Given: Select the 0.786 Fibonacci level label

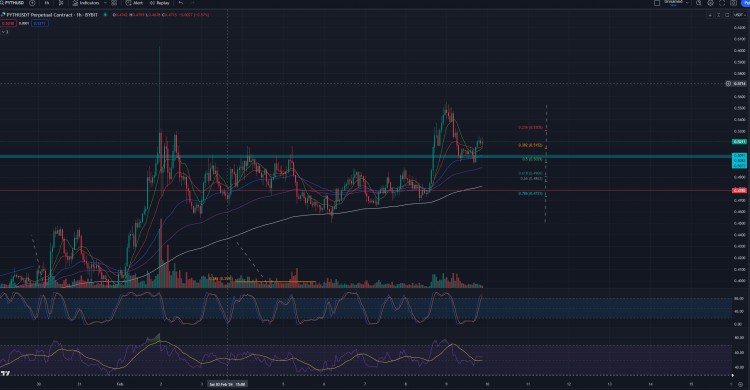Looking at the screenshot, I should point(530,194).
